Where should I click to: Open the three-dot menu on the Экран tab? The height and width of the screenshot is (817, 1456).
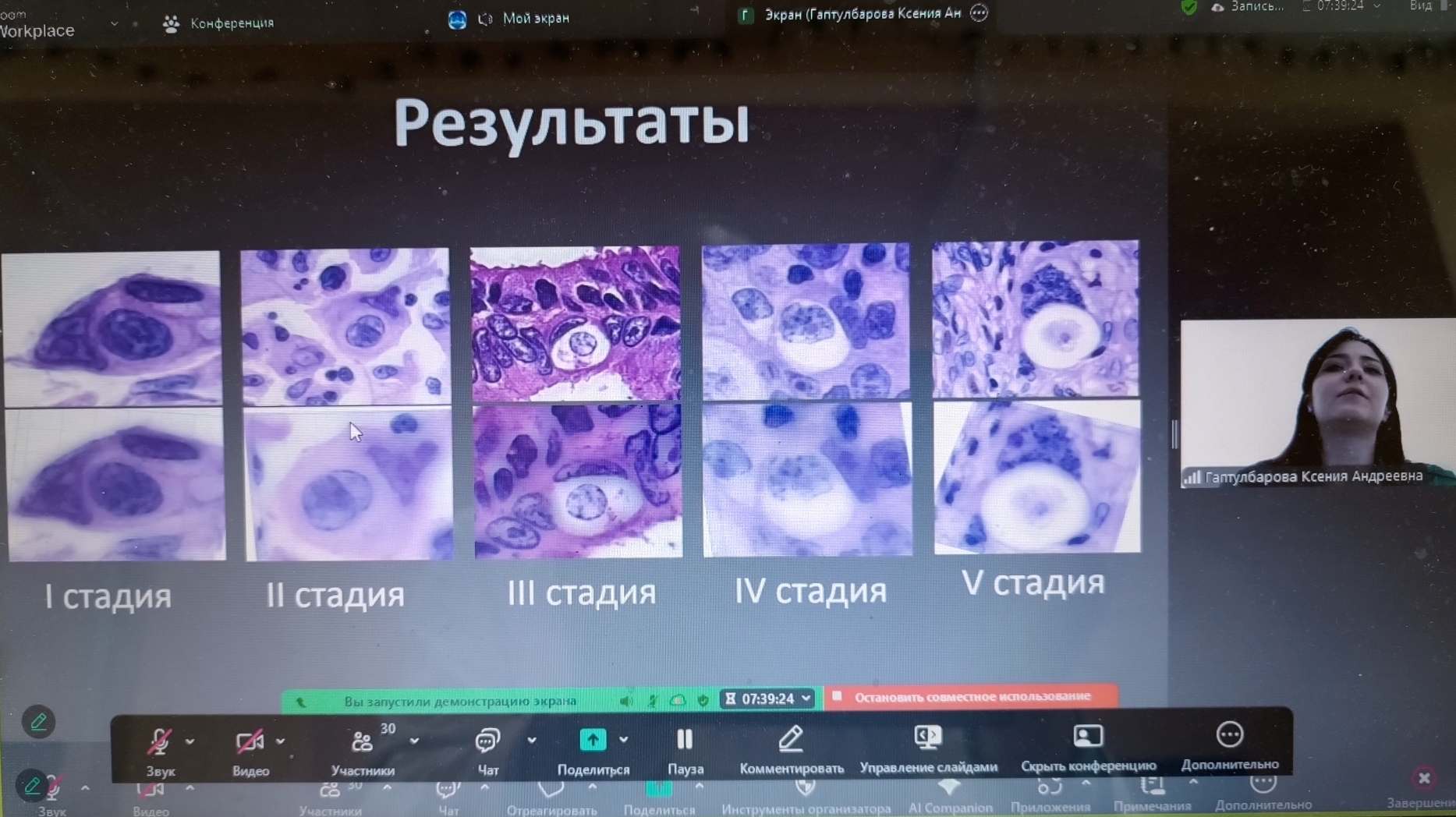pos(979,12)
